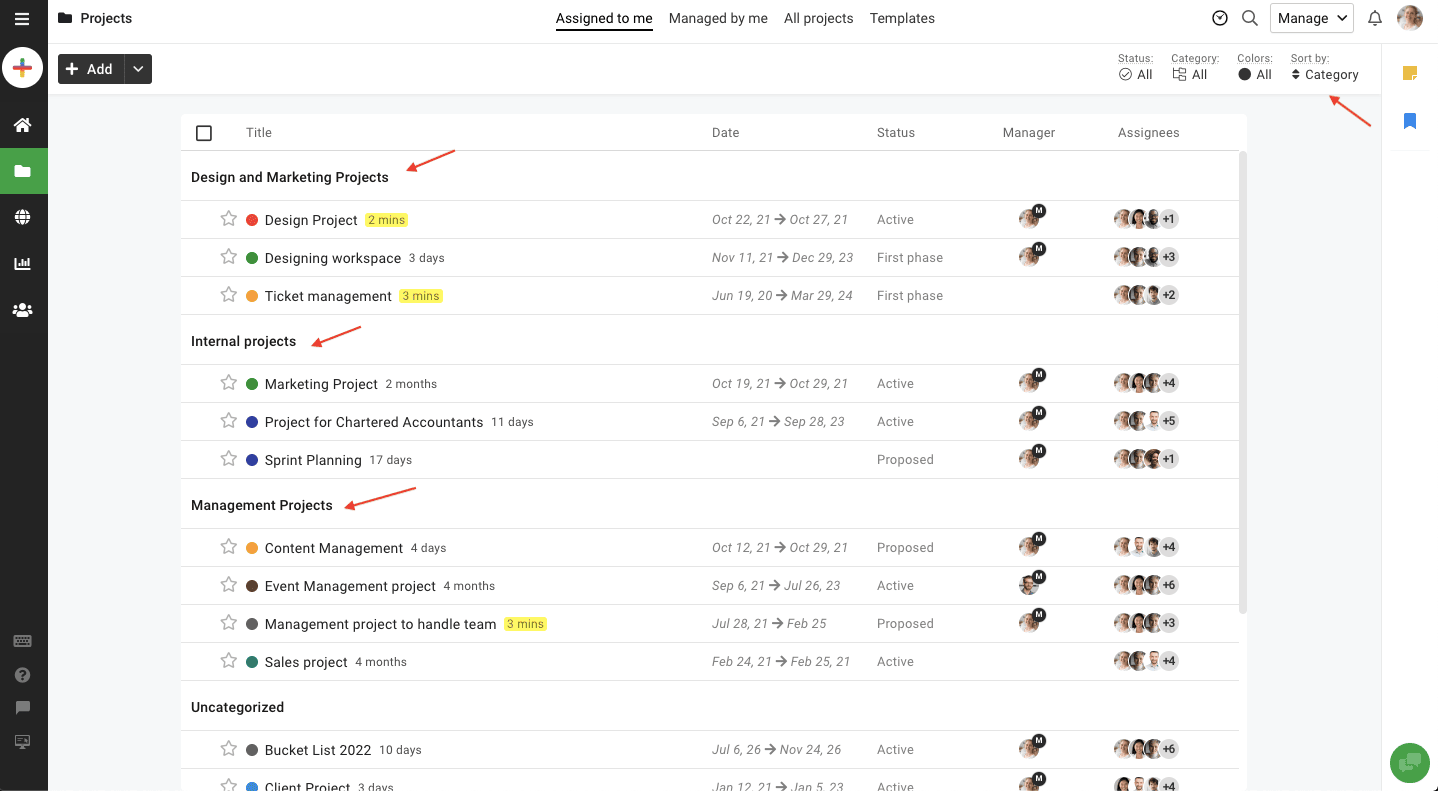1438x791 pixels.
Task: Open the notifications bell
Action: click(1375, 18)
